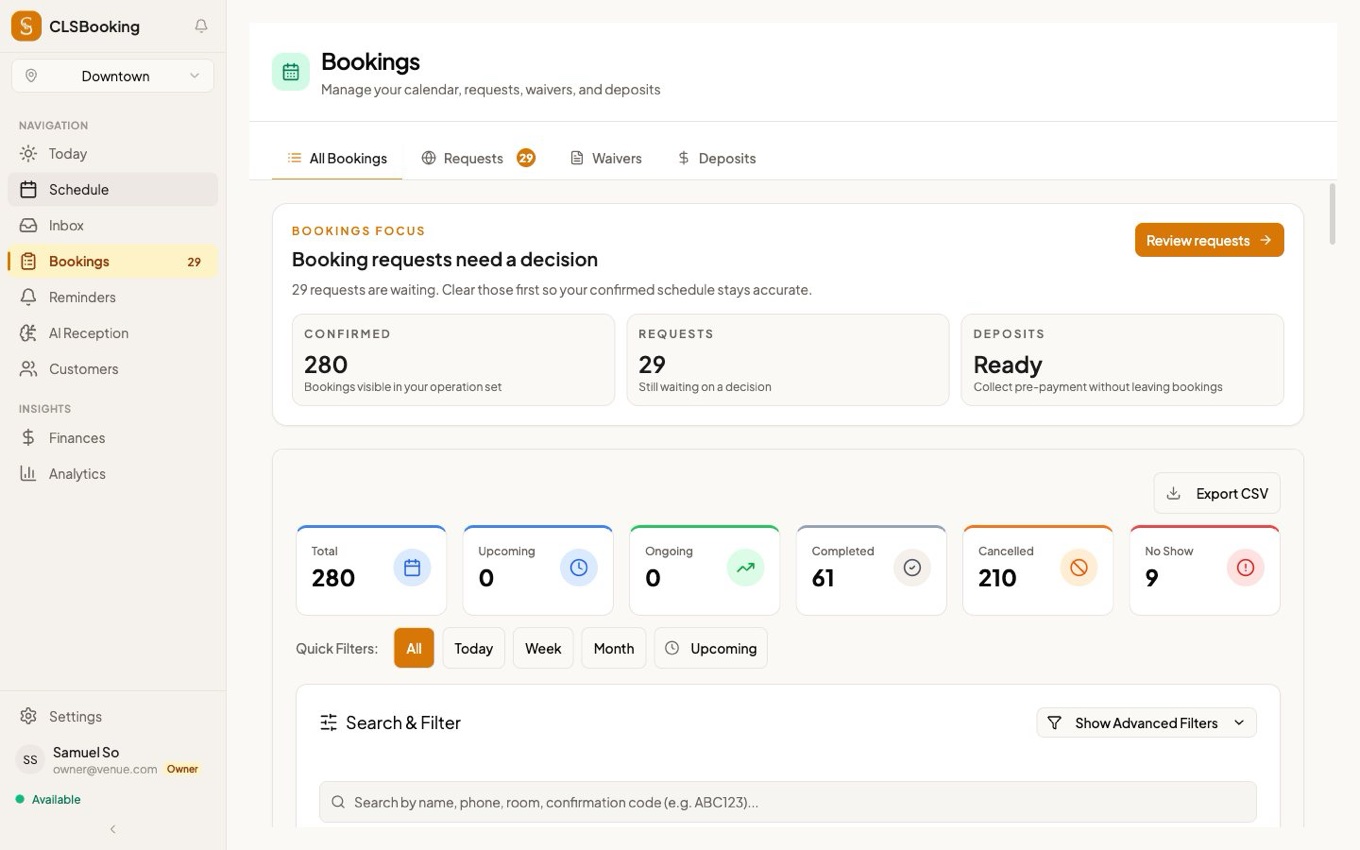The width and height of the screenshot is (1360, 850).
Task: Click the Review requests button
Action: [x=1209, y=240]
